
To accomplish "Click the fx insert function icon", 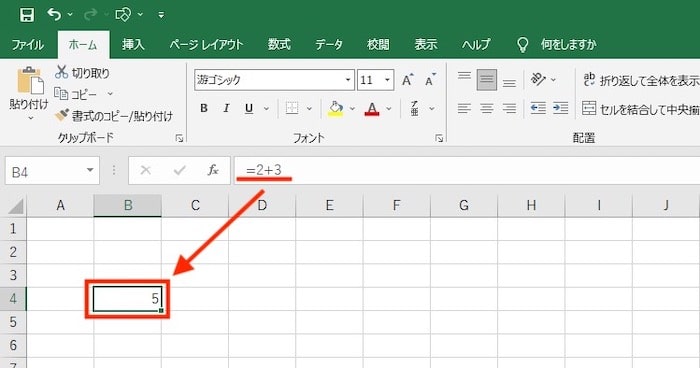I will point(213,170).
